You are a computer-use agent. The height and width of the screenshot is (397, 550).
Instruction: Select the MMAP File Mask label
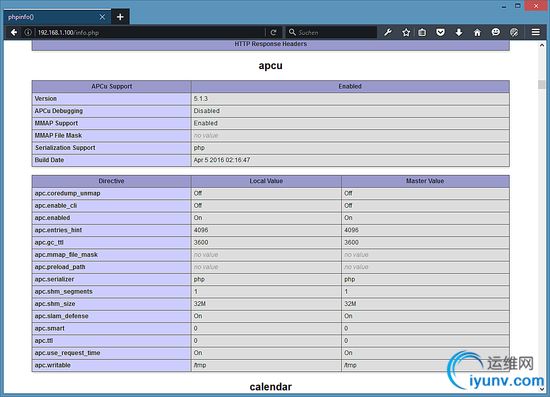pyautogui.click(x=58, y=135)
